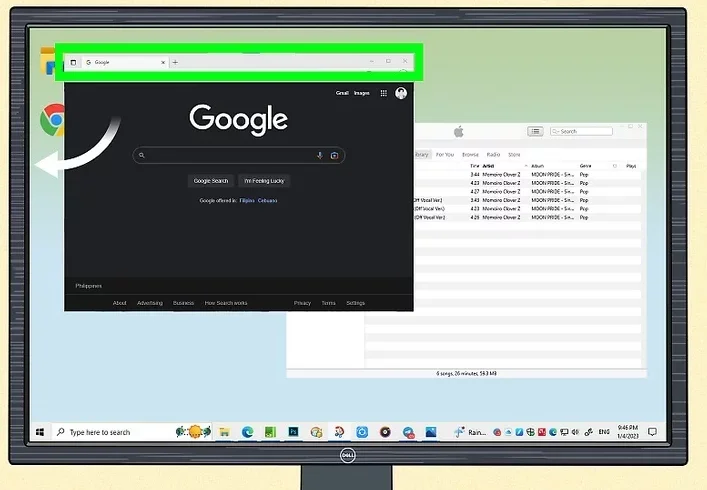Select the Library tab in iTunes
Screen dimensions: 707x490
pyautogui.click(x=422, y=155)
